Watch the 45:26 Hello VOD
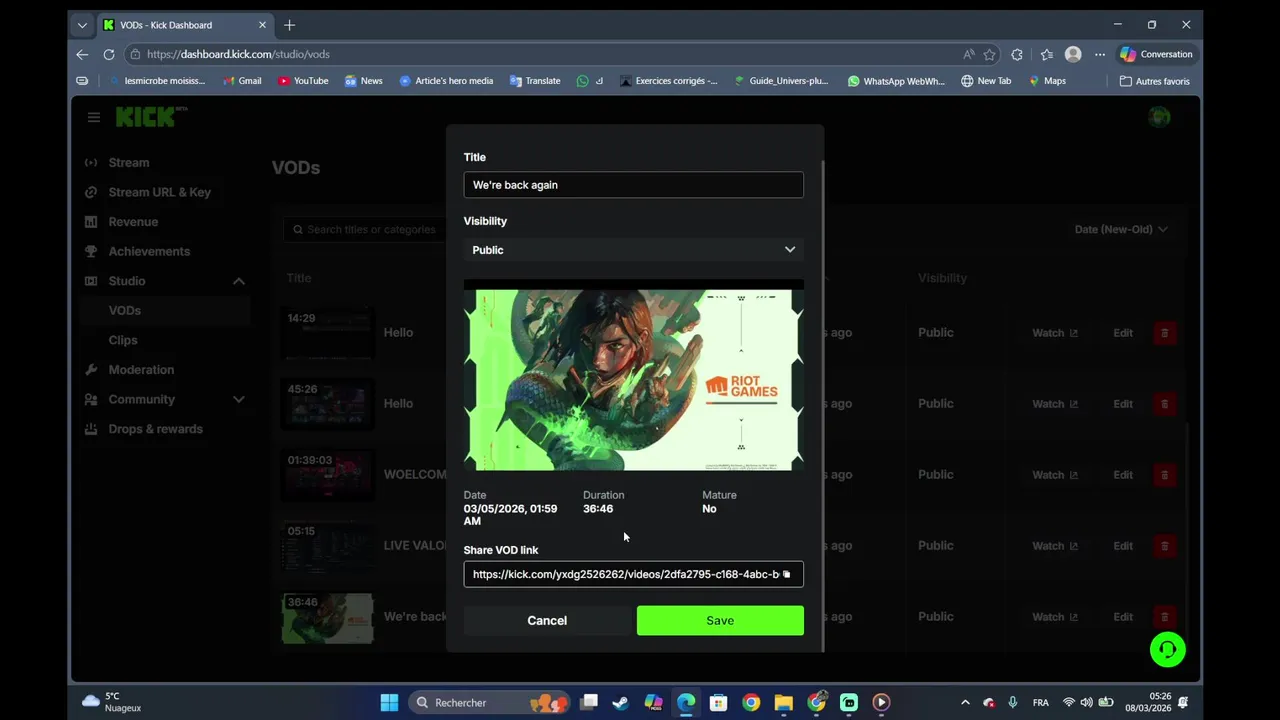The width and height of the screenshot is (1280, 720). (1055, 404)
